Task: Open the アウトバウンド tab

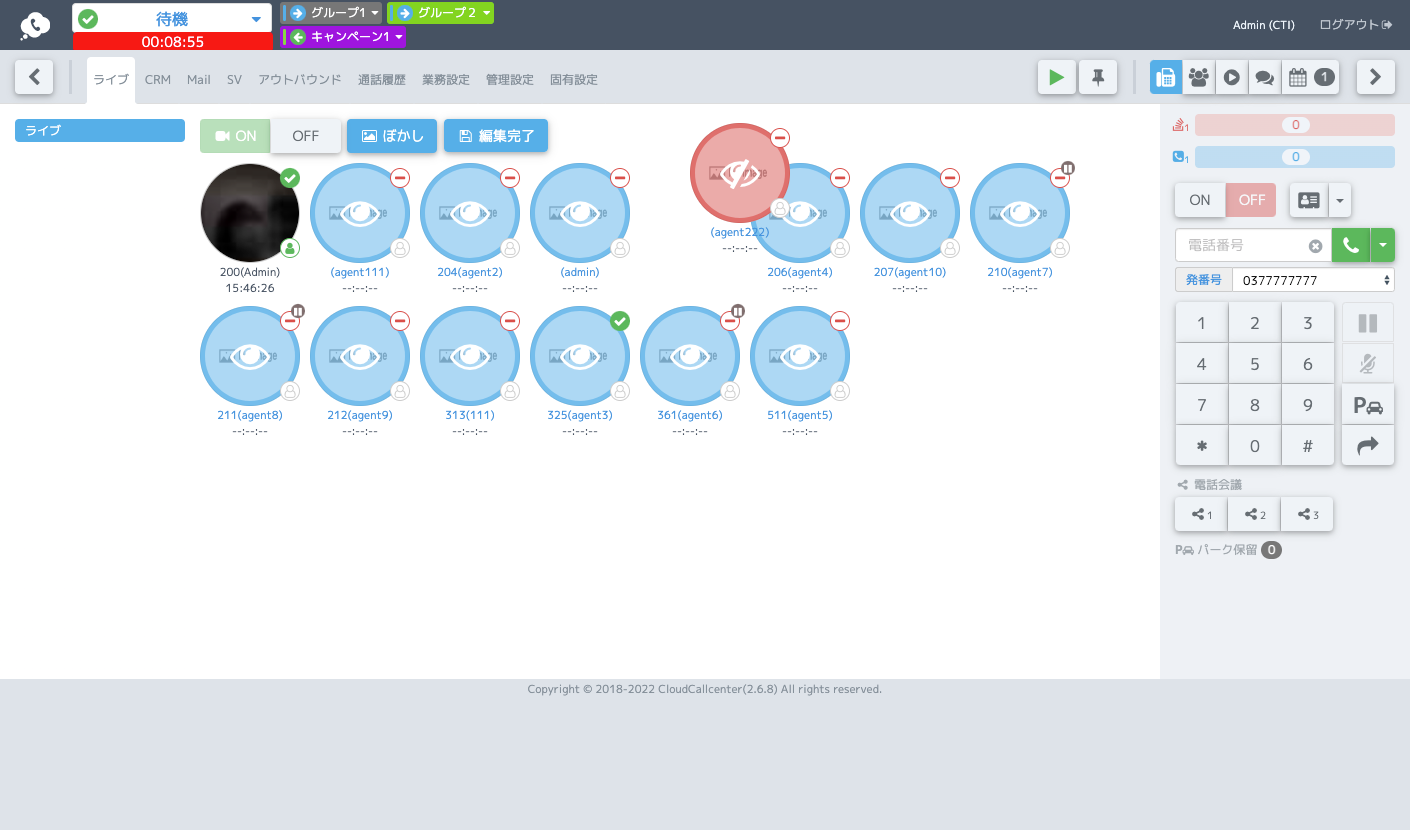Action: pyautogui.click(x=300, y=80)
